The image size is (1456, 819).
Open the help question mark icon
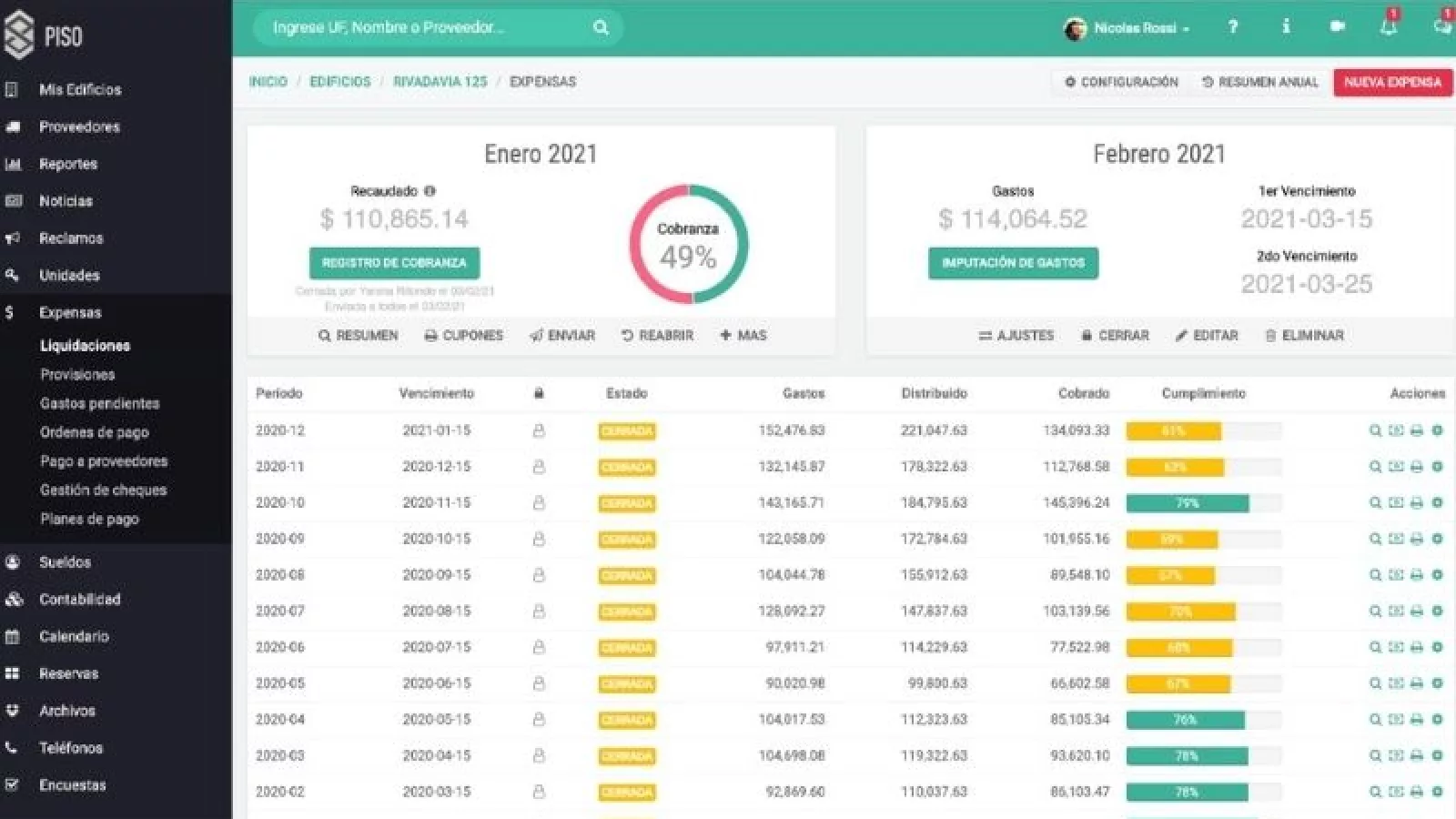[x=1233, y=27]
